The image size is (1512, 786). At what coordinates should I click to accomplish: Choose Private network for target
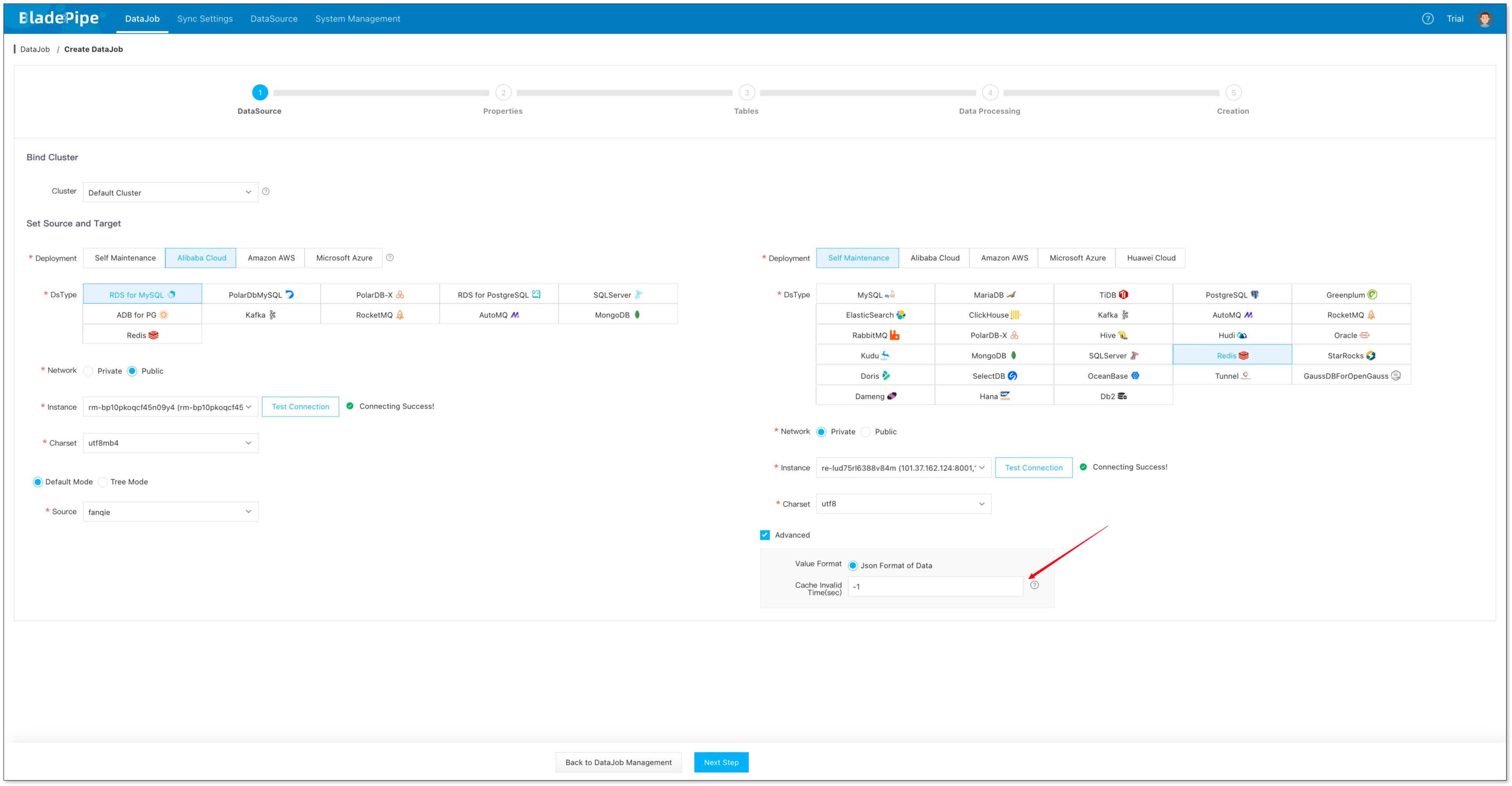(821, 432)
